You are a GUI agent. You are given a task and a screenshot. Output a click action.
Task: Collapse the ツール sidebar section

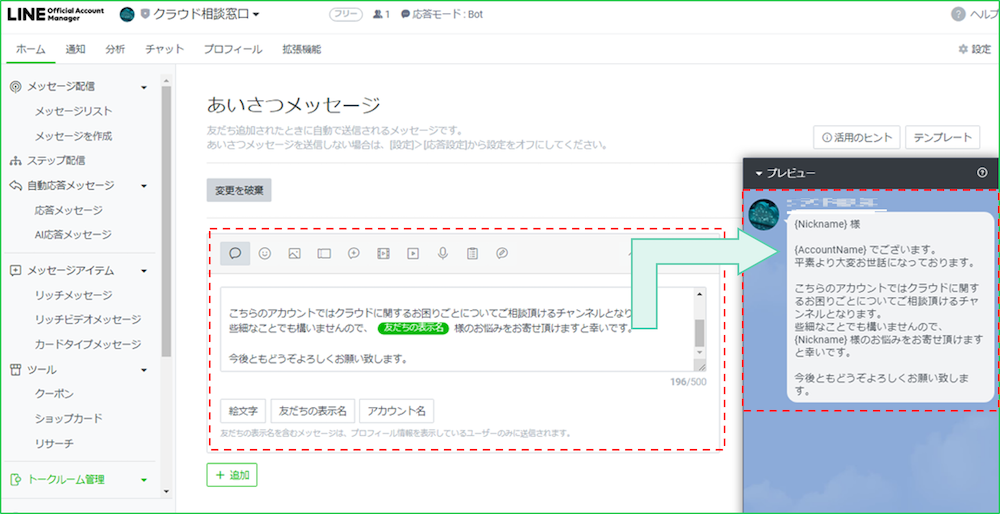pyautogui.click(x=144, y=370)
